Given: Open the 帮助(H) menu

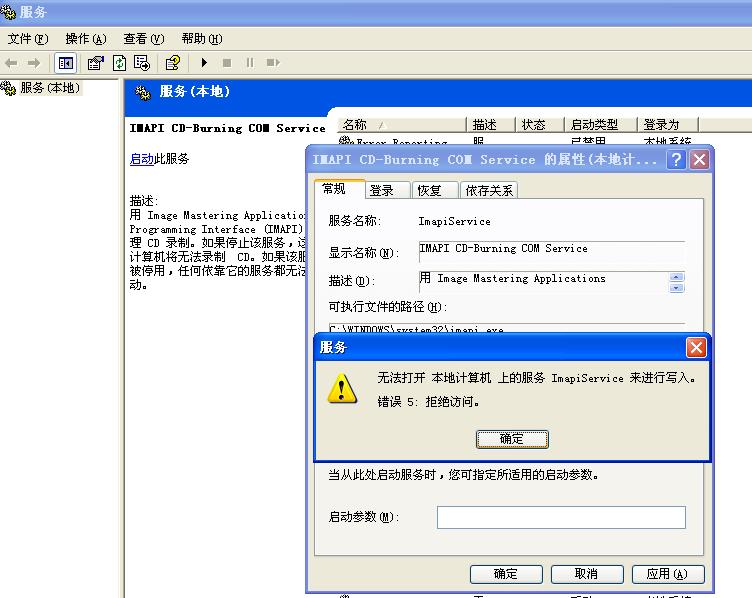Looking at the screenshot, I should pos(202,39).
